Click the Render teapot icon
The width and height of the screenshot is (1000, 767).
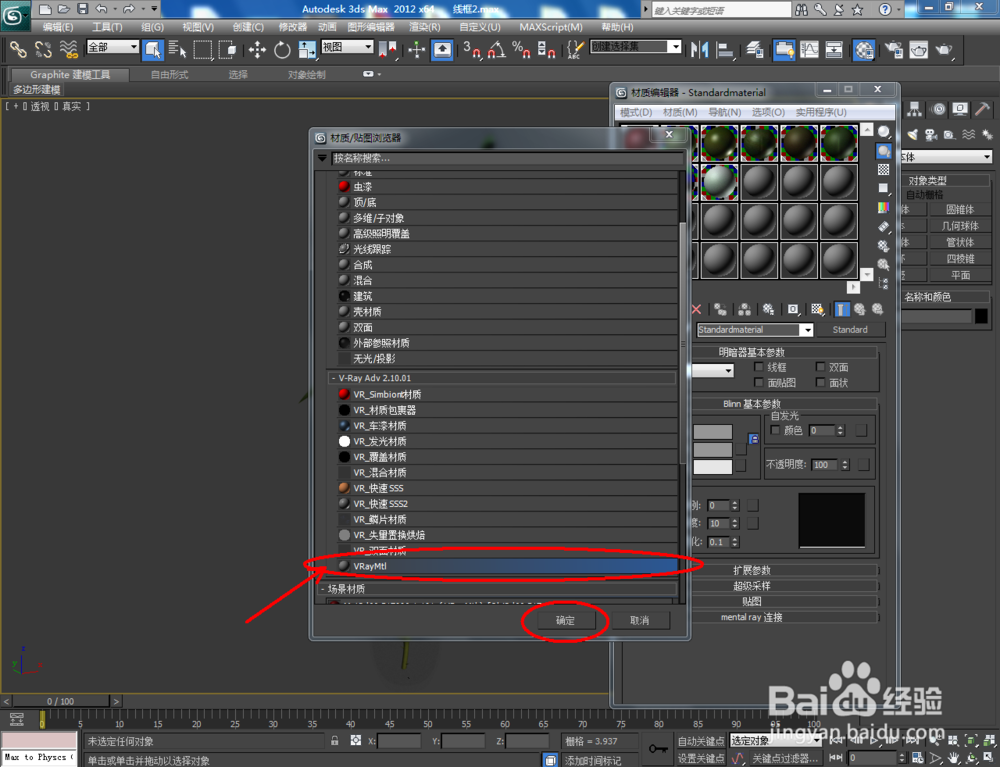pos(944,50)
